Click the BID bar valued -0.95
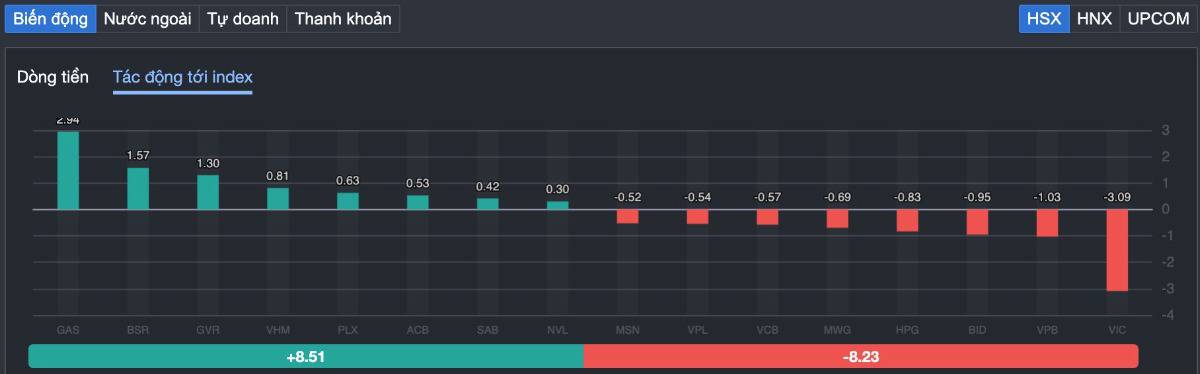 978,222
